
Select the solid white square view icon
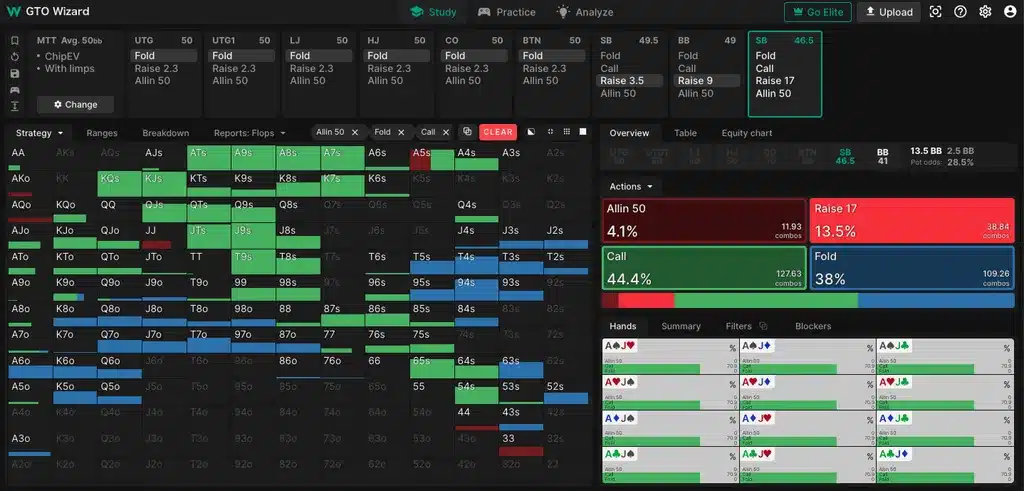583,132
